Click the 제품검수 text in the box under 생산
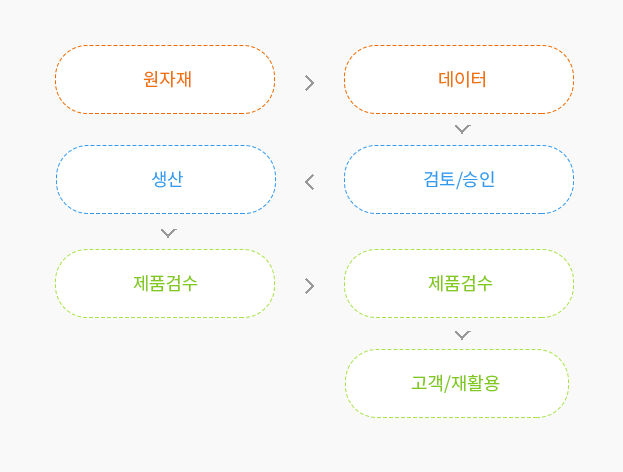623x472 pixels. click(x=165, y=283)
